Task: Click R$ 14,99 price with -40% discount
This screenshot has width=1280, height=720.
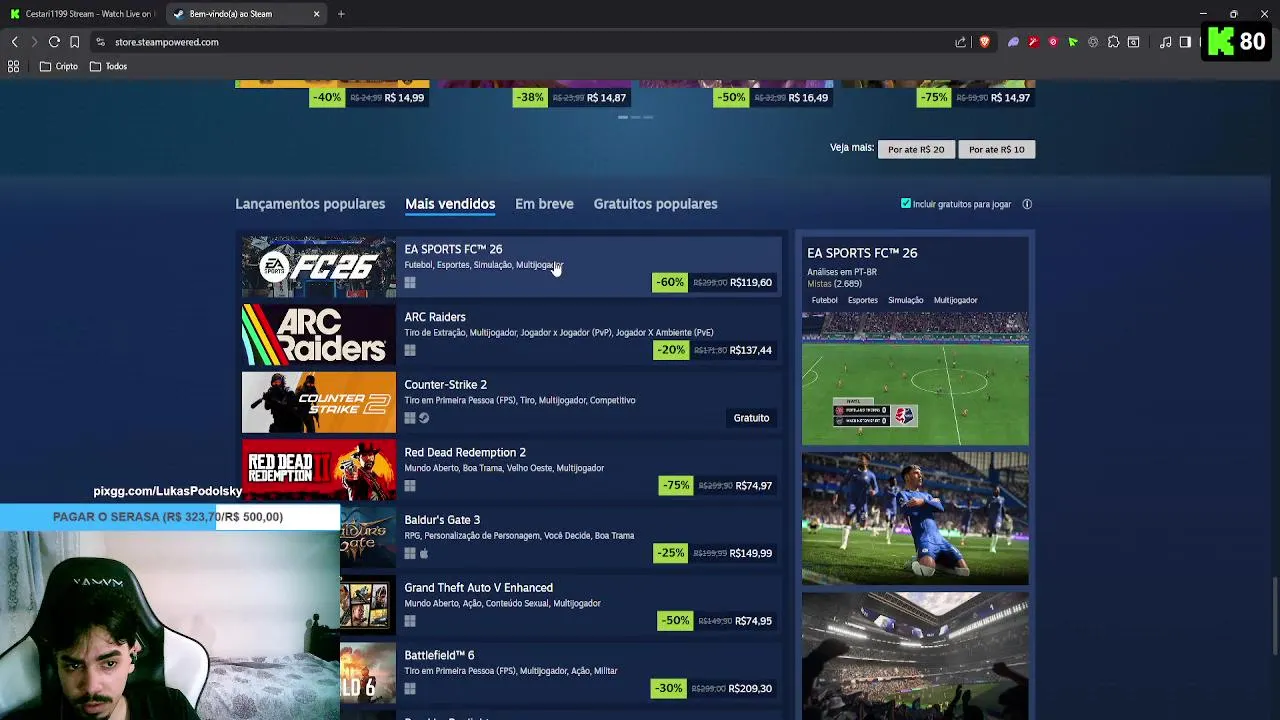Action: pos(405,98)
